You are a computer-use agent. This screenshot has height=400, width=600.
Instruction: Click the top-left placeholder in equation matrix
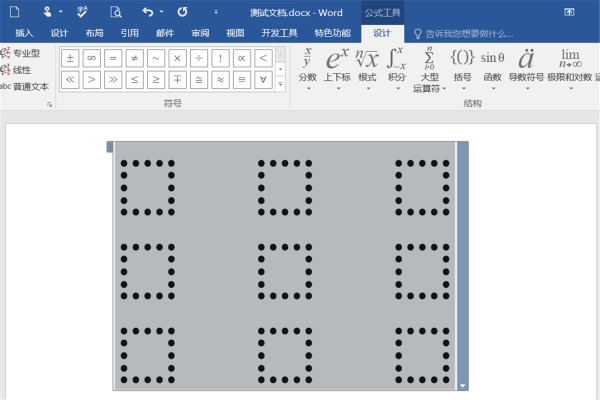tap(147, 187)
